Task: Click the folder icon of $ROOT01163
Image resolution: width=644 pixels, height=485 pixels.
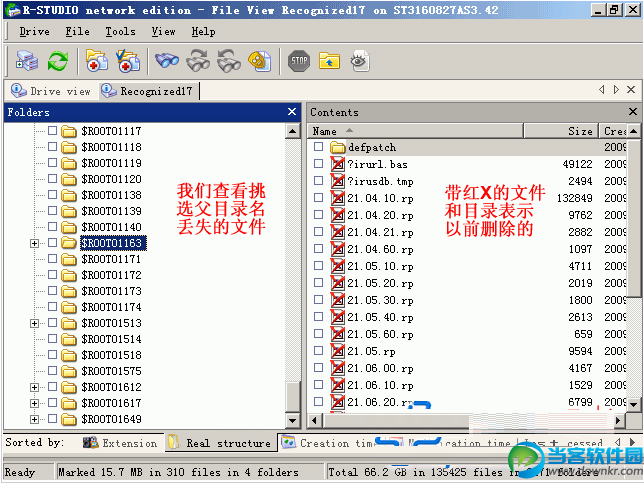Action: (x=69, y=243)
